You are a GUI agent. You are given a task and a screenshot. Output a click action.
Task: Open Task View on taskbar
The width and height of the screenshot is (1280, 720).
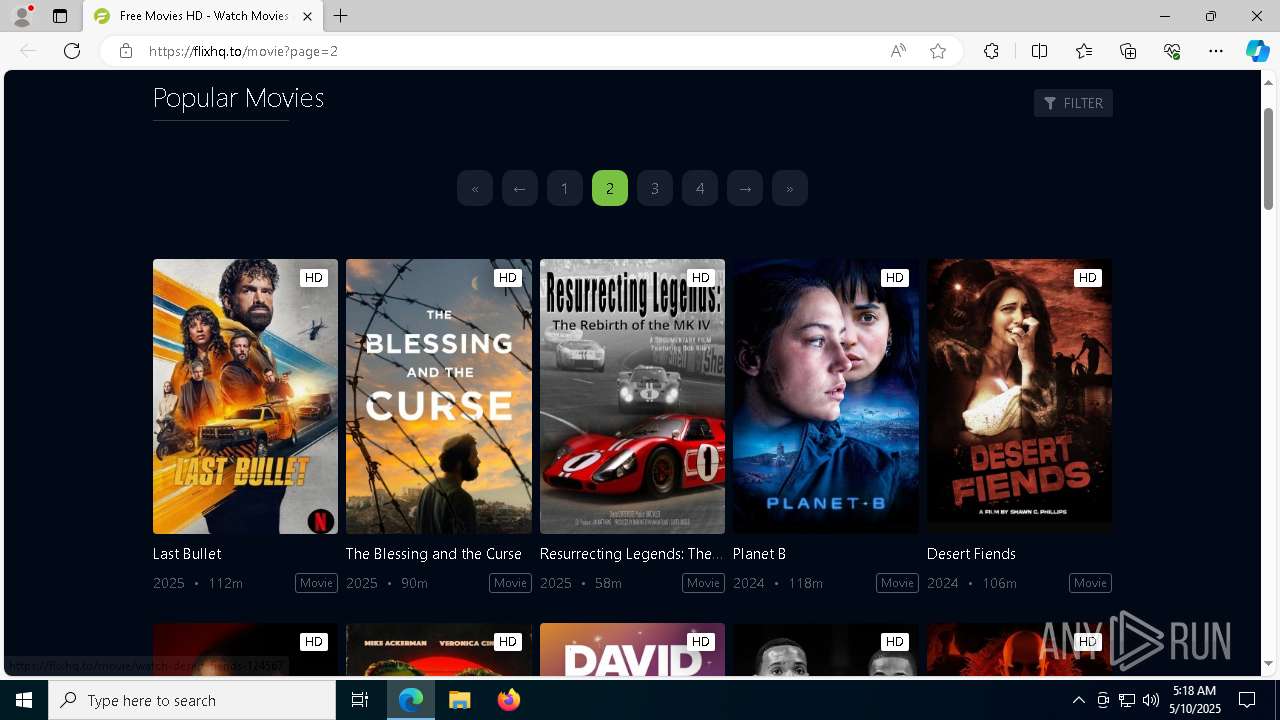[x=360, y=700]
